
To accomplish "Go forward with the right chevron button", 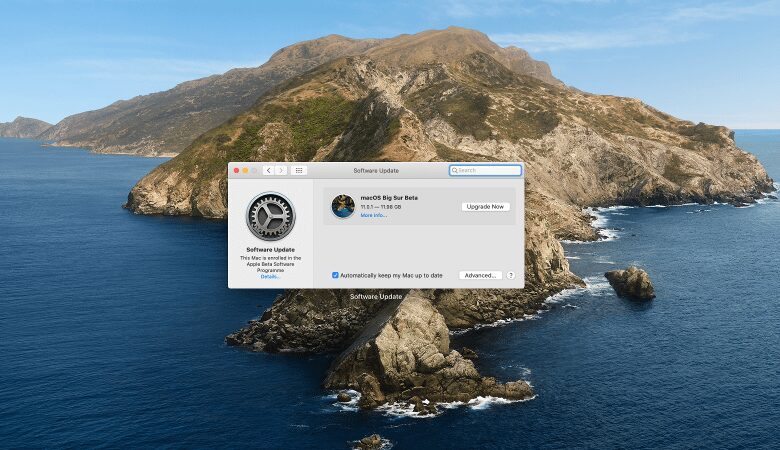I will 281,171.
